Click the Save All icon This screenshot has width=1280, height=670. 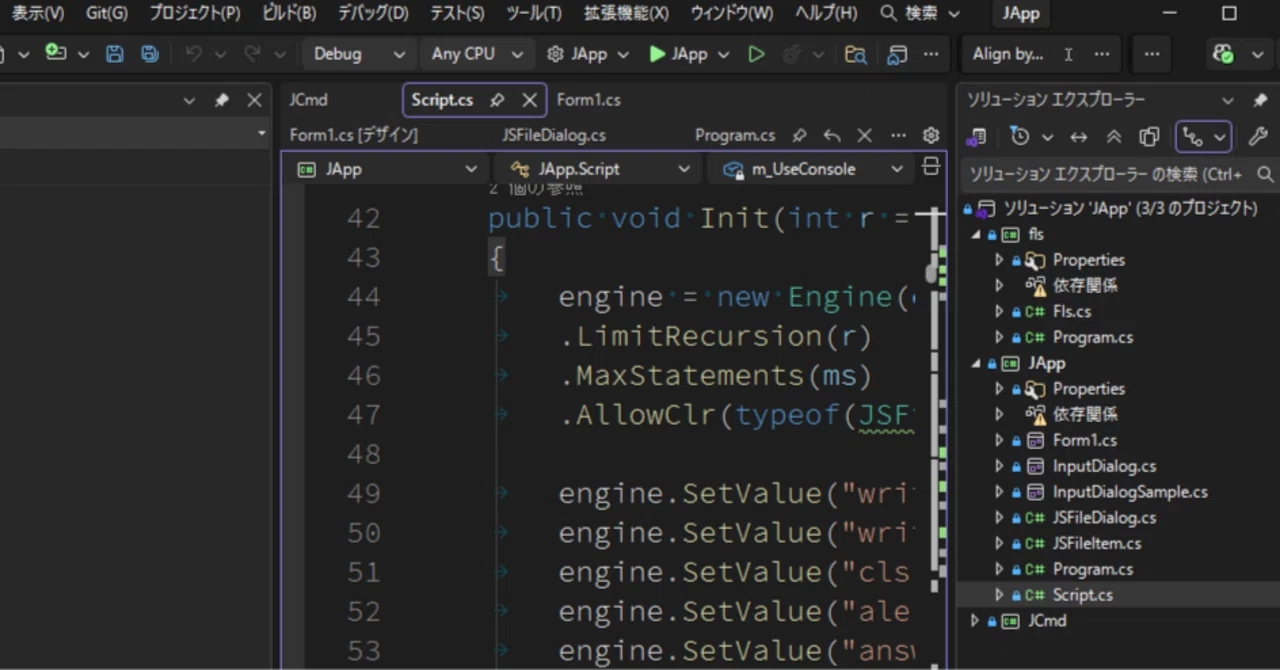tap(150, 54)
